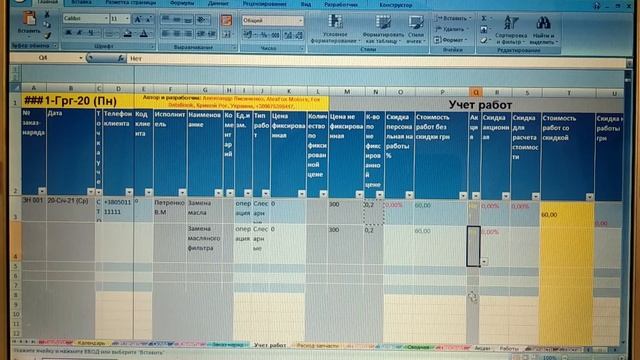Switch to the Вставка ribbon tab
Image resolution: width=640 pixels, height=360 pixels.
81,2
